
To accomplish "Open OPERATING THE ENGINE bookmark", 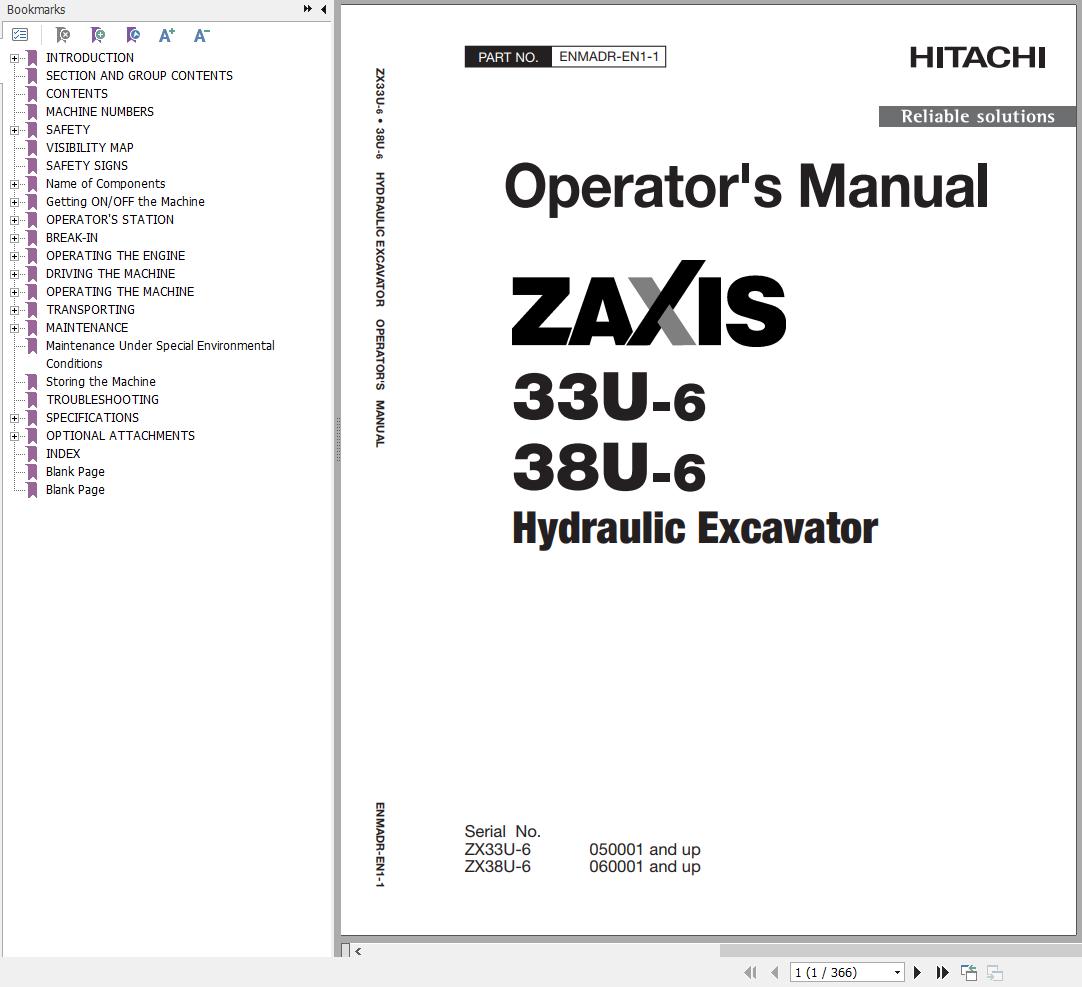I will click(x=115, y=255).
